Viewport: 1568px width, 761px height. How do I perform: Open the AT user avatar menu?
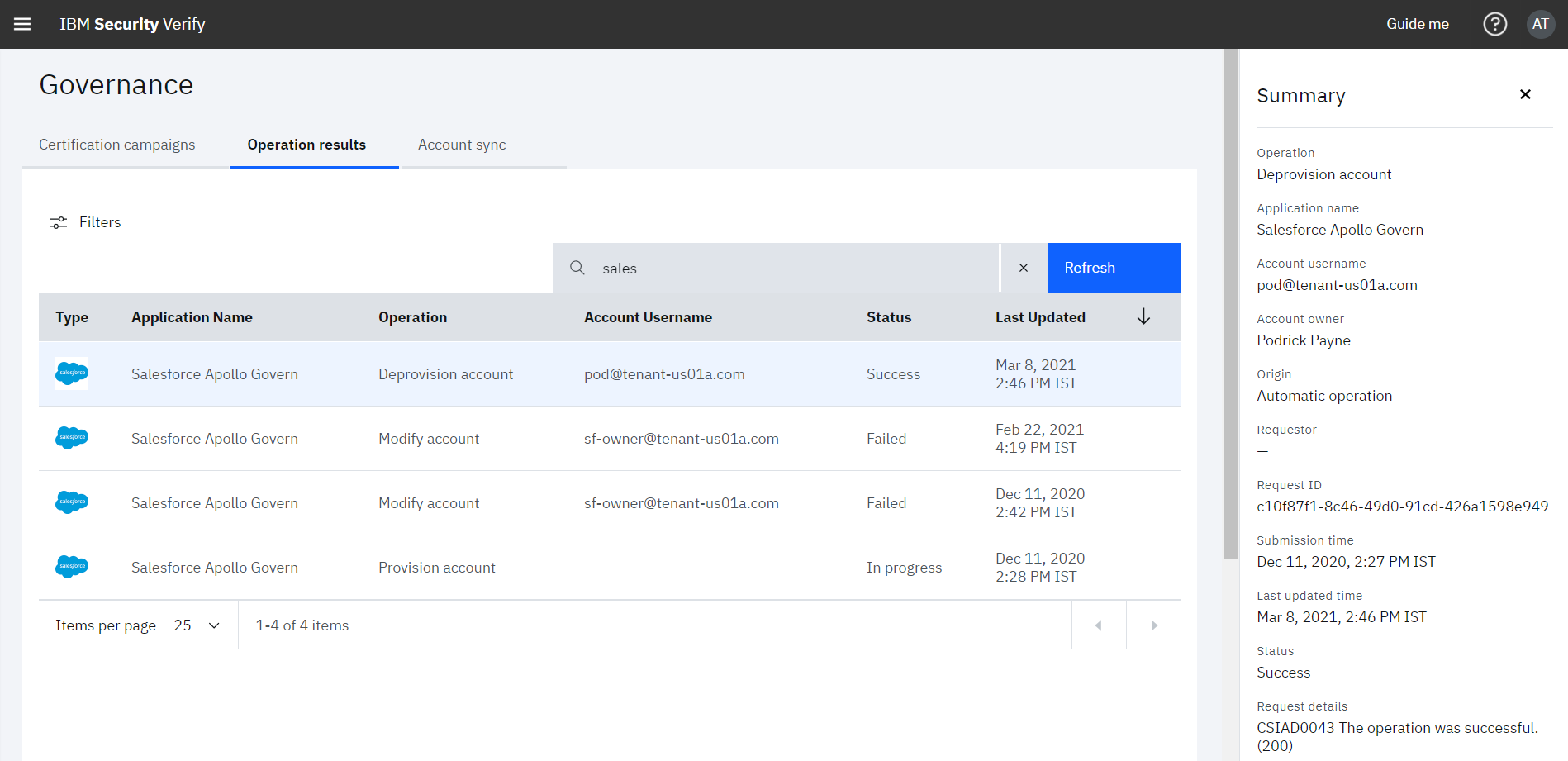1540,24
